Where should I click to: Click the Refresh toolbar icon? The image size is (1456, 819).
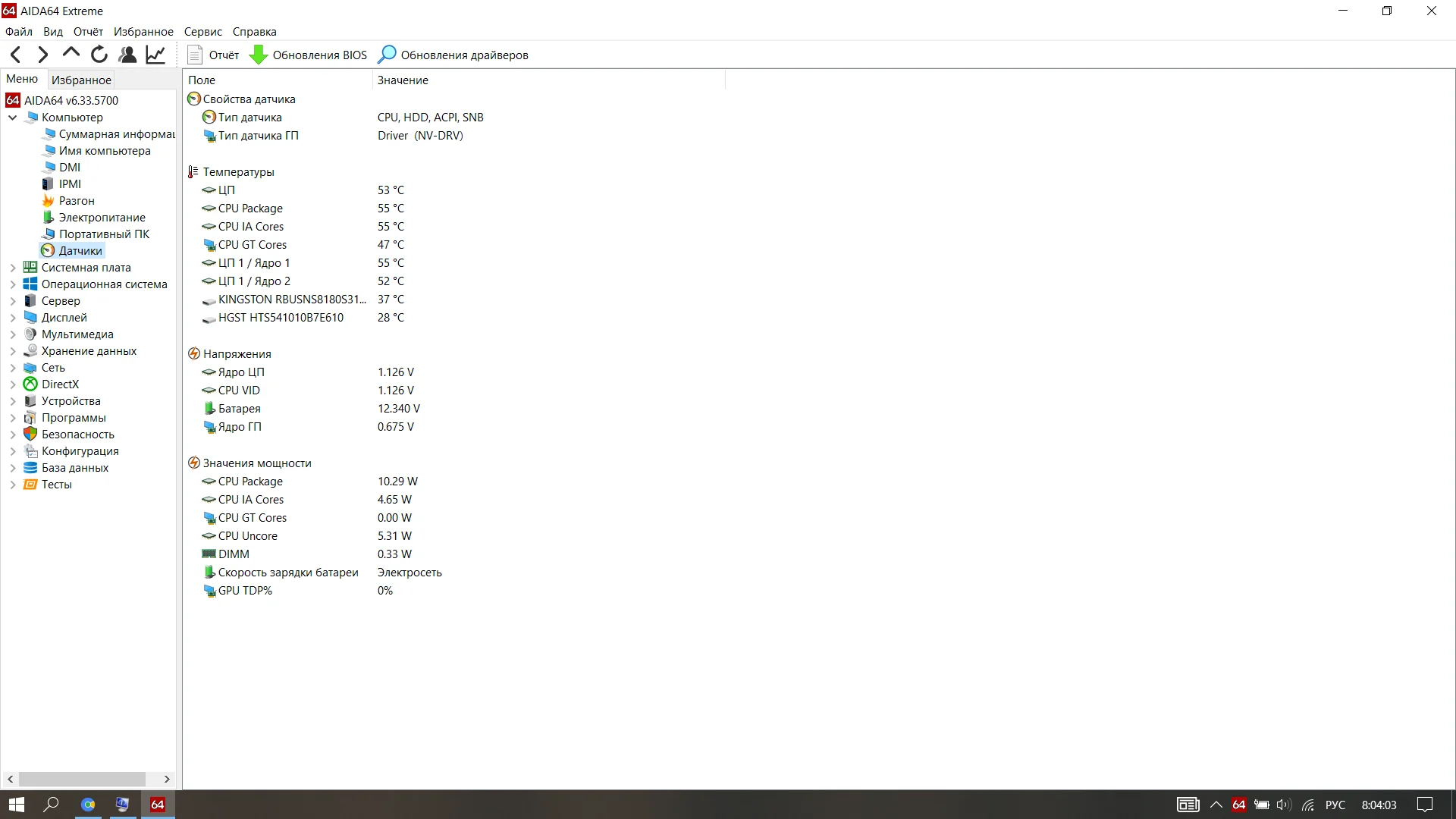coord(99,55)
